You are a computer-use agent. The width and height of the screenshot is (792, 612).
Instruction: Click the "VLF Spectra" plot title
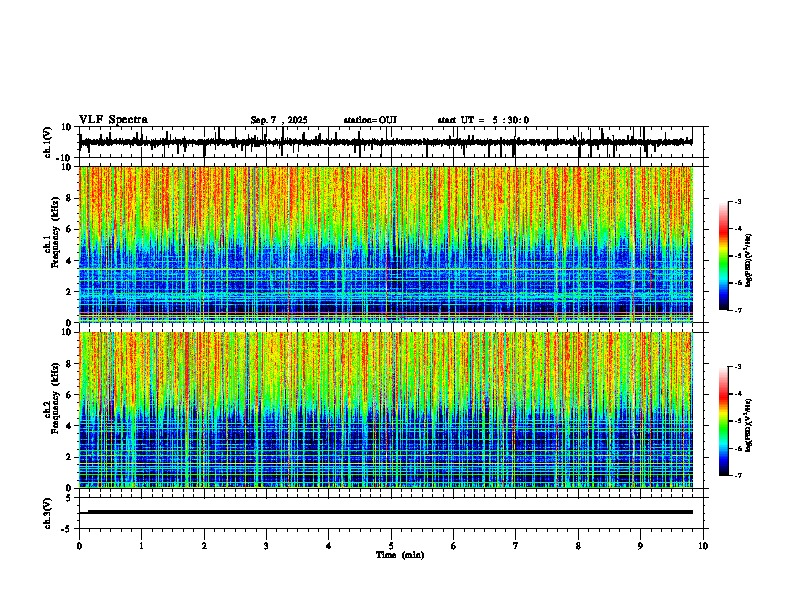pos(113,120)
